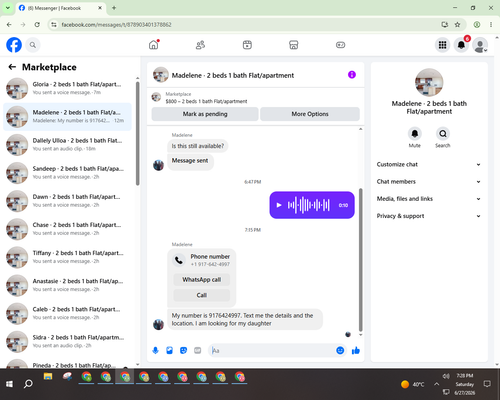500x400 pixels.
Task: Open the Windows notification center
Action: coord(487,384)
